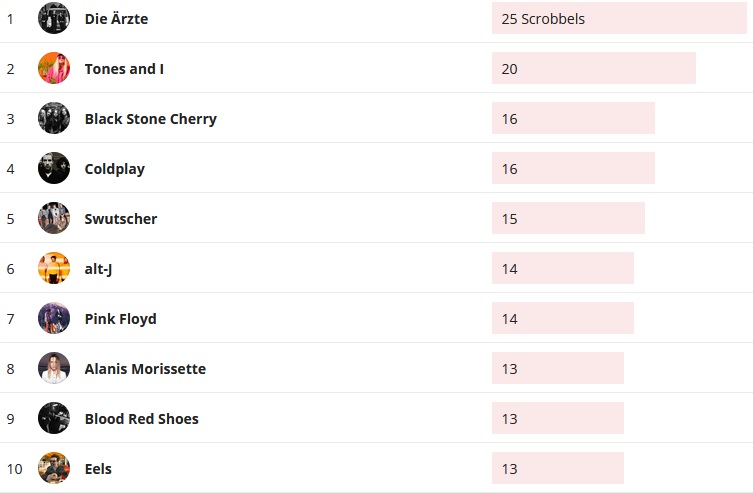Open Die Ärzte artist name link
The height and width of the screenshot is (493, 753).
pyautogui.click(x=116, y=19)
